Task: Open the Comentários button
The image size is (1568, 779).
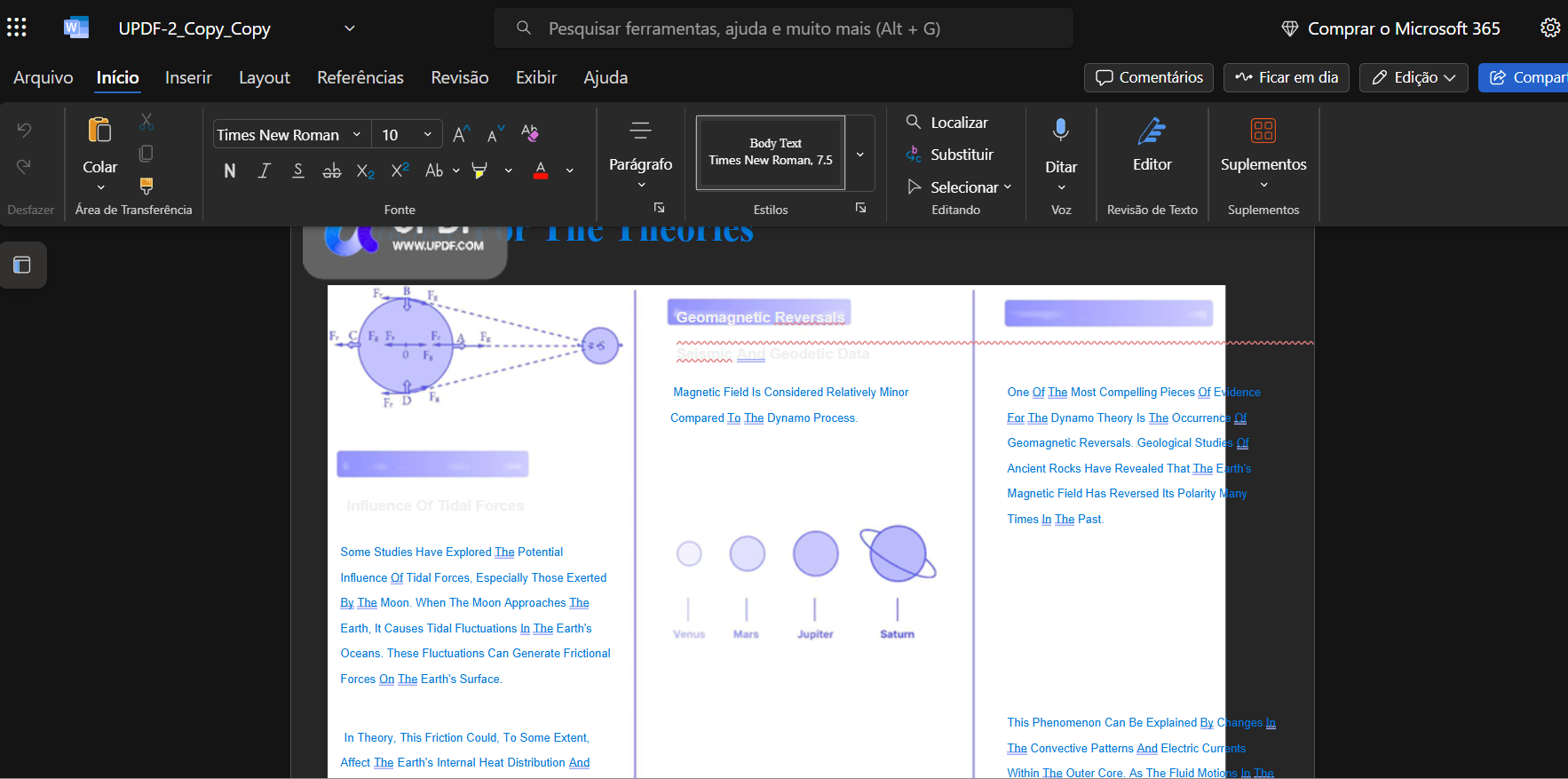Action: click(x=1150, y=77)
